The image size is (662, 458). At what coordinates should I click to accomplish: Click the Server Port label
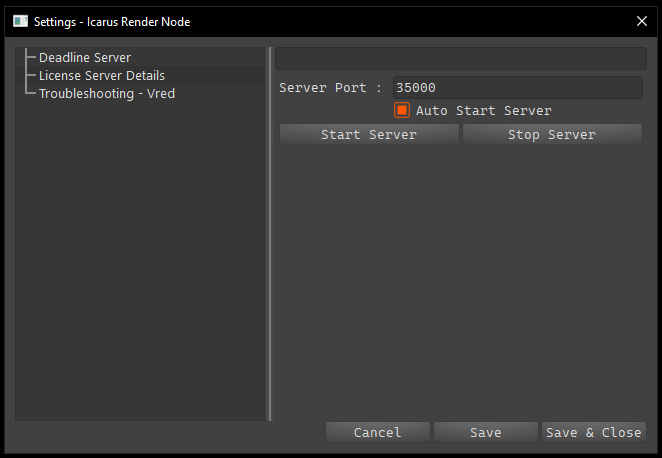pyautogui.click(x=330, y=88)
